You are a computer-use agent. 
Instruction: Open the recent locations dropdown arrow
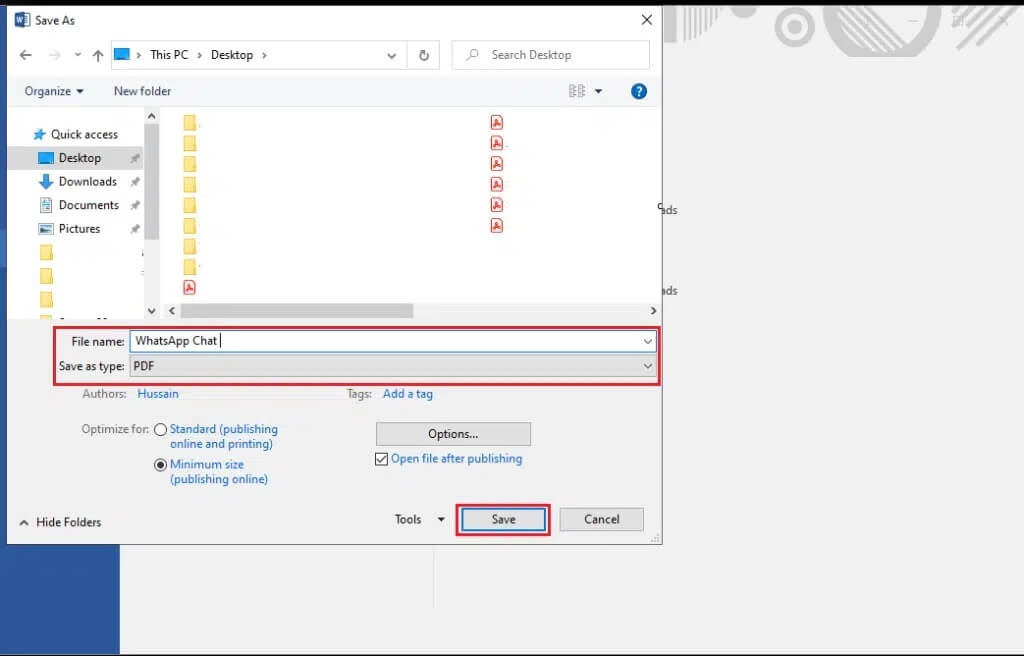click(x=78, y=55)
